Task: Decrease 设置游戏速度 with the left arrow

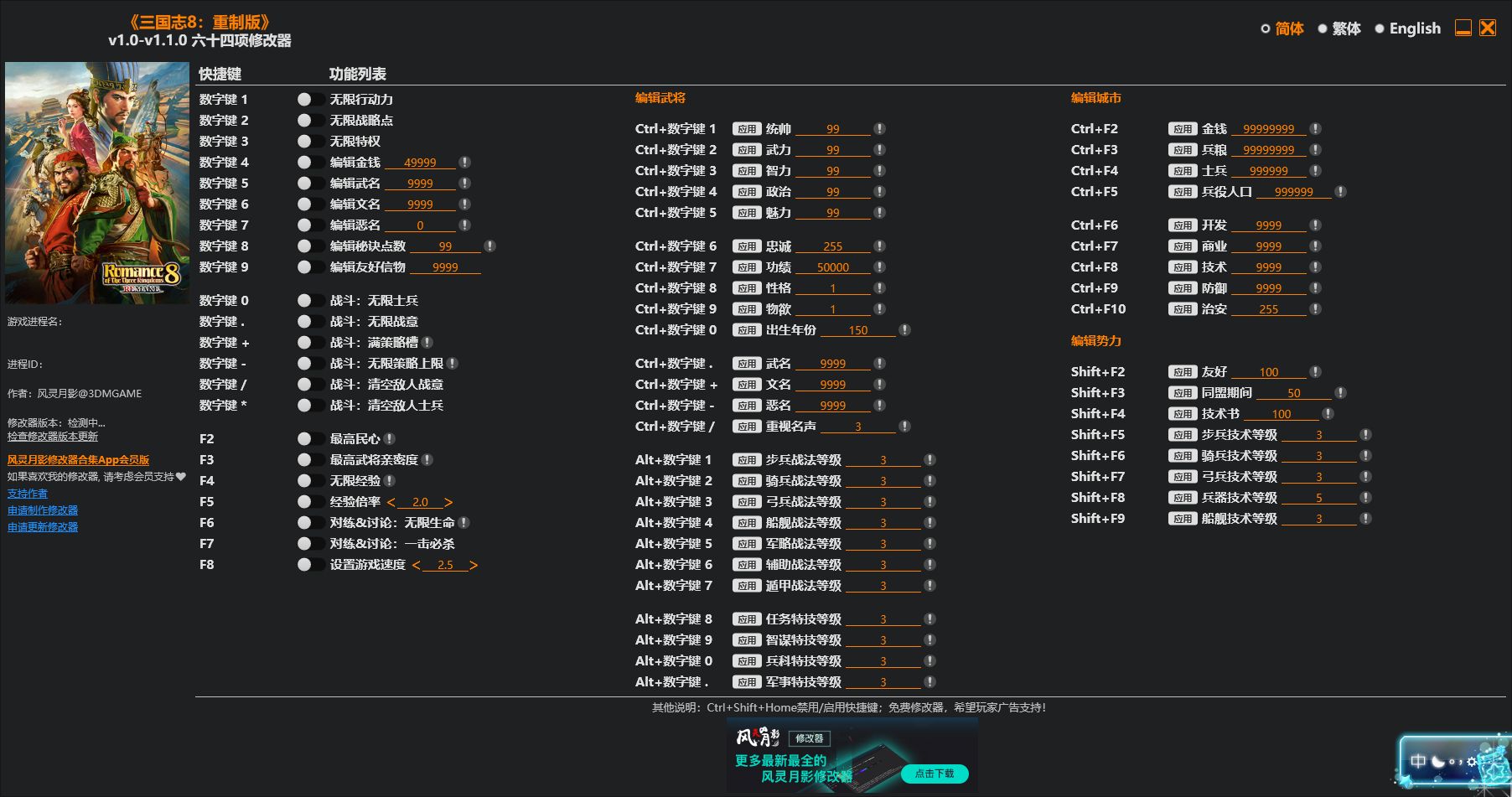Action: 416,565
